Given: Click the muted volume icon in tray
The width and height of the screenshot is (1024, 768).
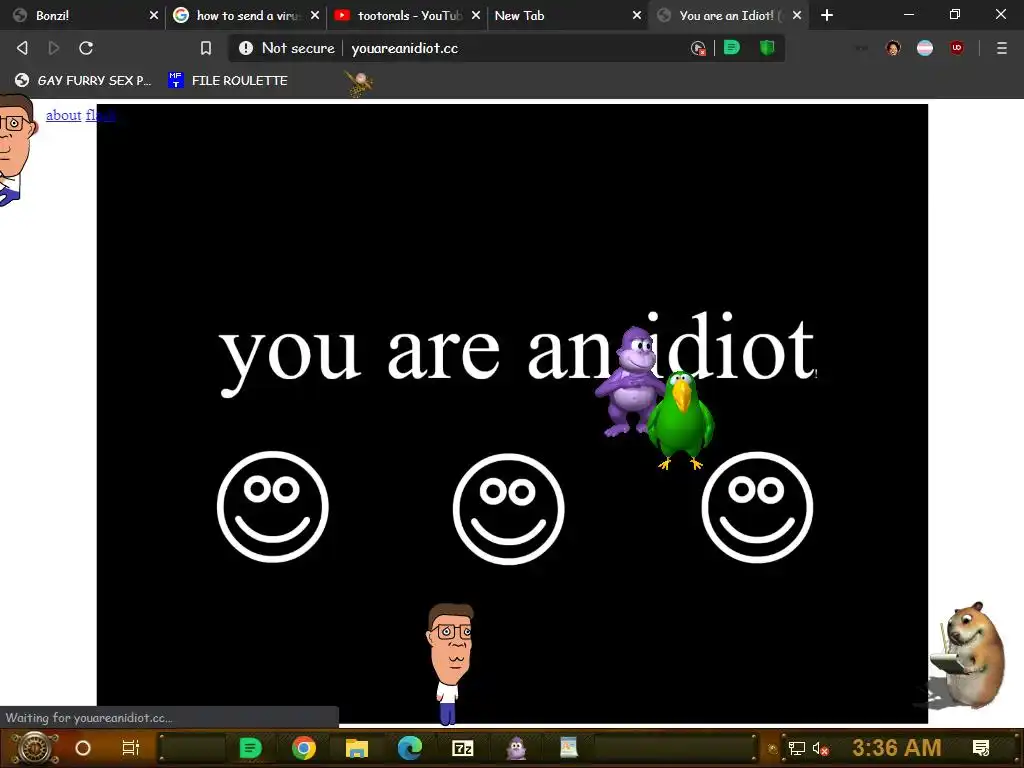Looking at the screenshot, I should point(820,748).
